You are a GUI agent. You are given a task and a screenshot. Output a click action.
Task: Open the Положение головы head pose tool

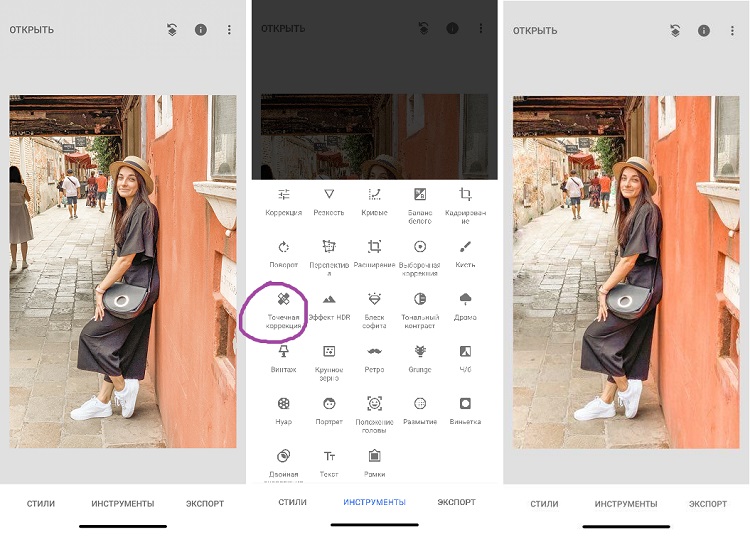click(x=375, y=416)
